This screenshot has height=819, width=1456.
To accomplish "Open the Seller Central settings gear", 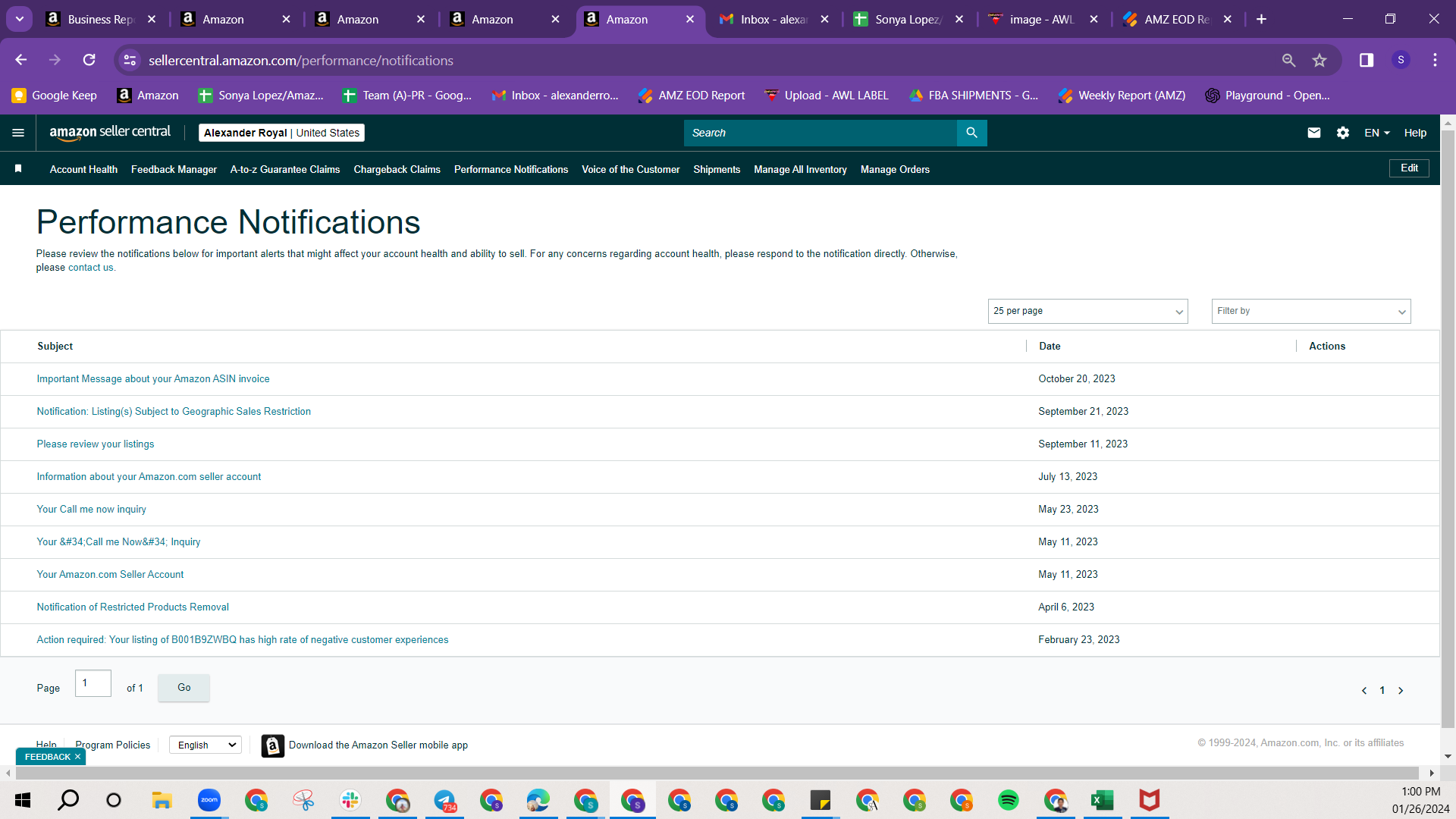I will click(1343, 133).
